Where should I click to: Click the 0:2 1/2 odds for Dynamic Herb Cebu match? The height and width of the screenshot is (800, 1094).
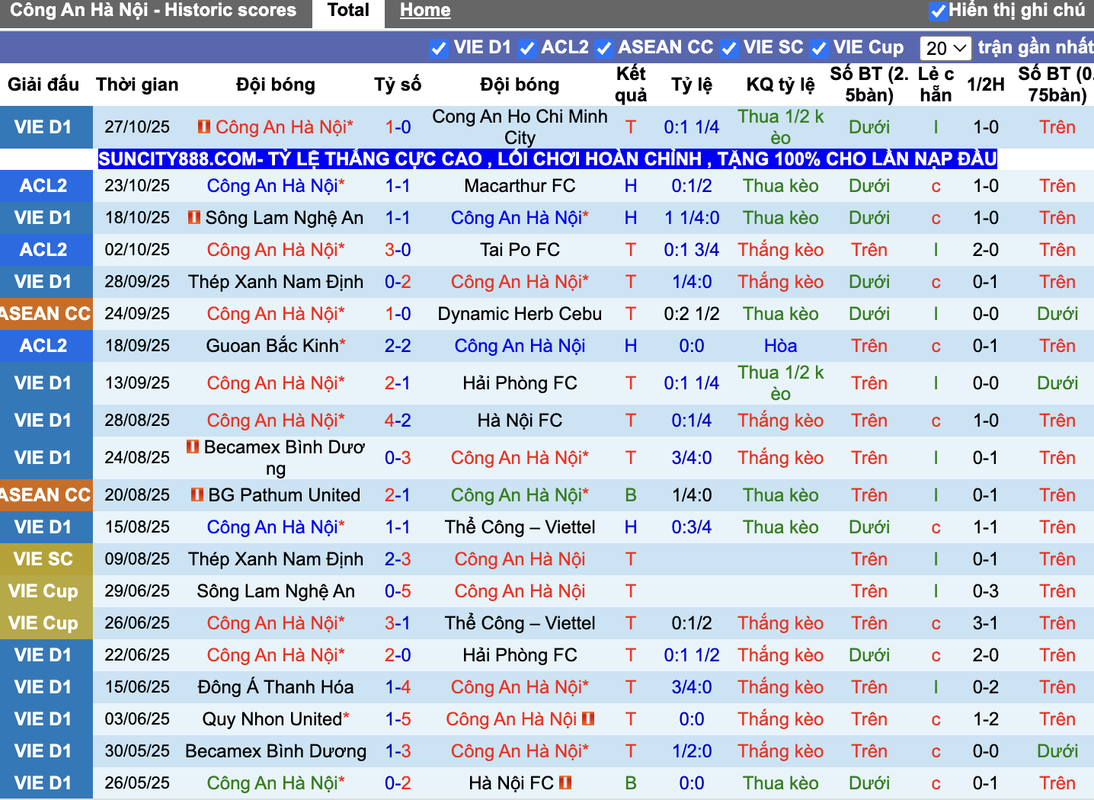(x=691, y=314)
